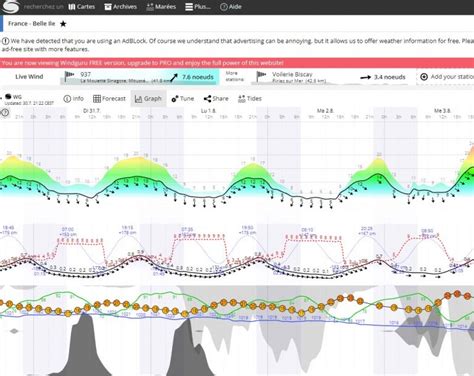Open the Tune settings

[x=182, y=99]
